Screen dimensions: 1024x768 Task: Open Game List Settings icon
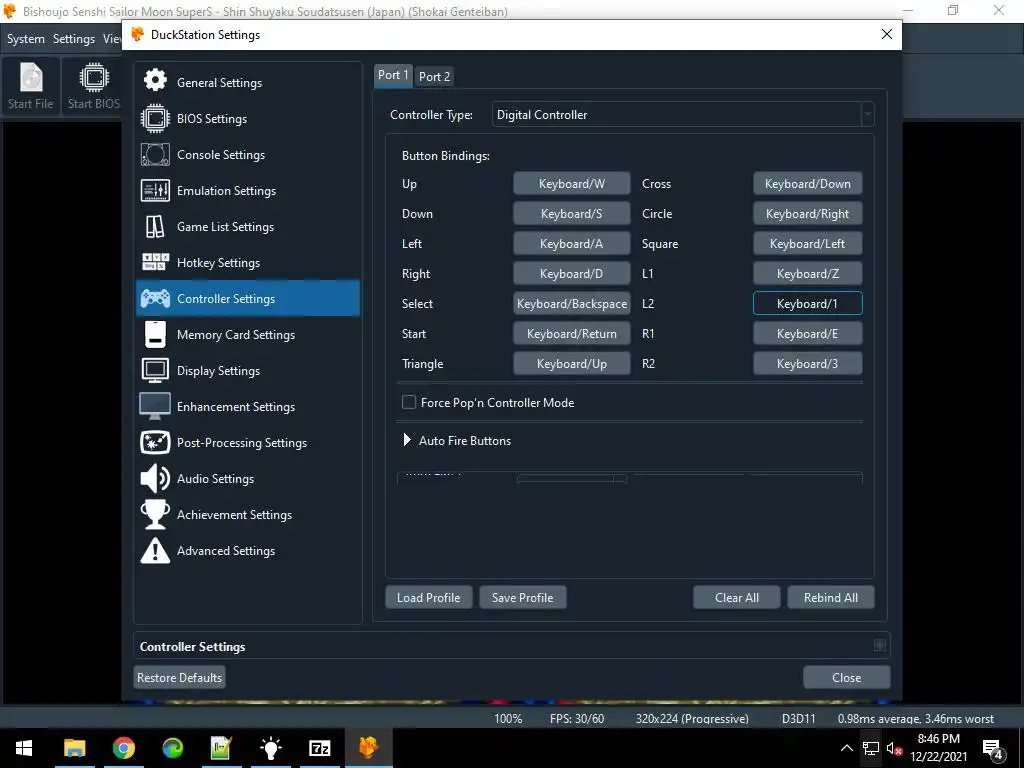(155, 227)
